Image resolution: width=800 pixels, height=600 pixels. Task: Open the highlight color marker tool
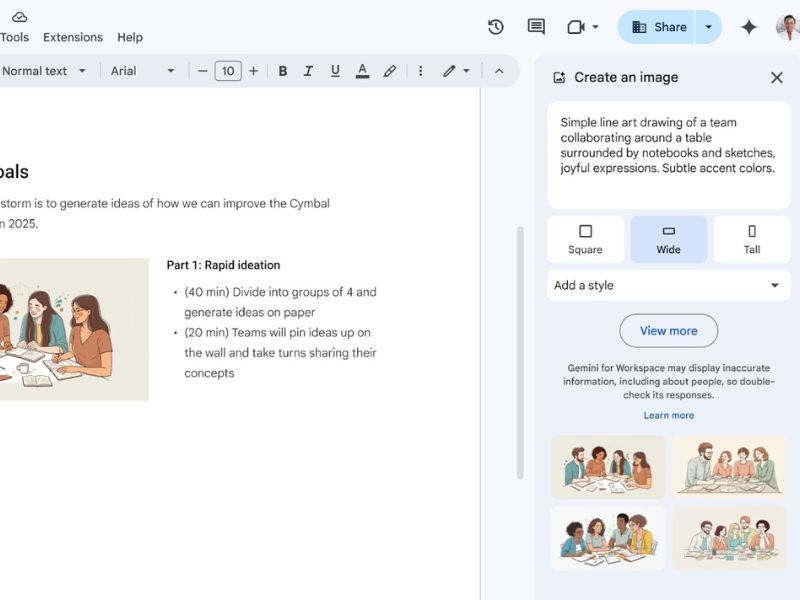click(x=389, y=71)
